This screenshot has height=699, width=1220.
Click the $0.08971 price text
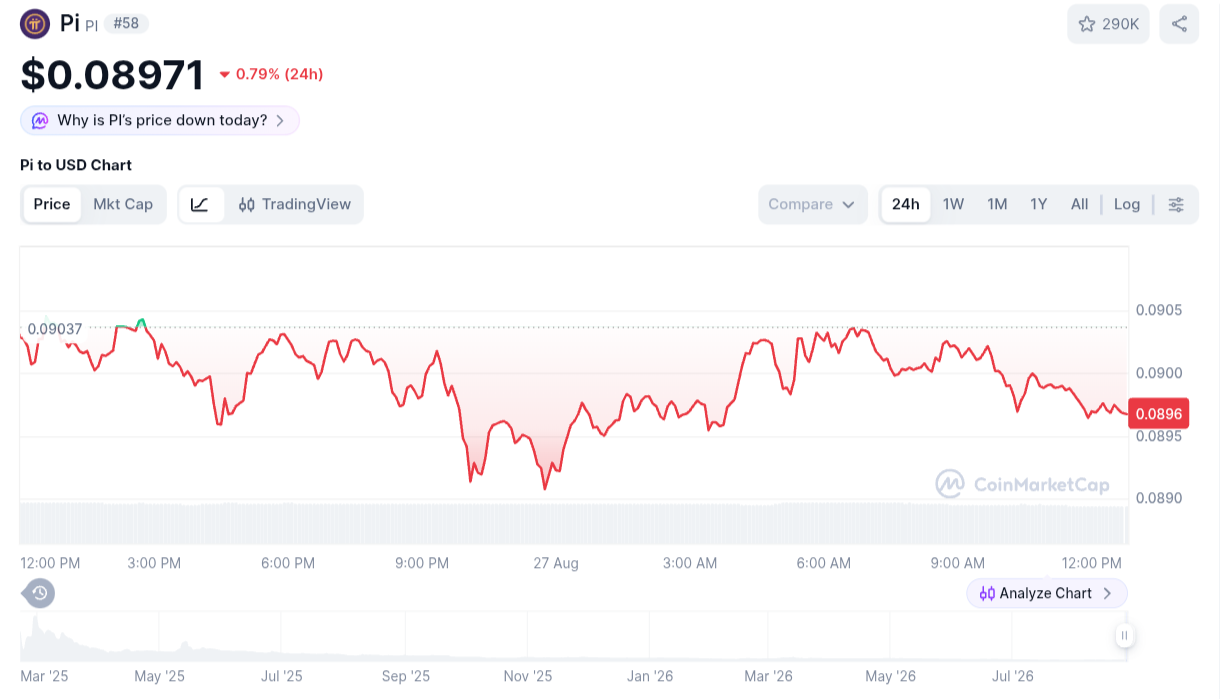(x=112, y=75)
